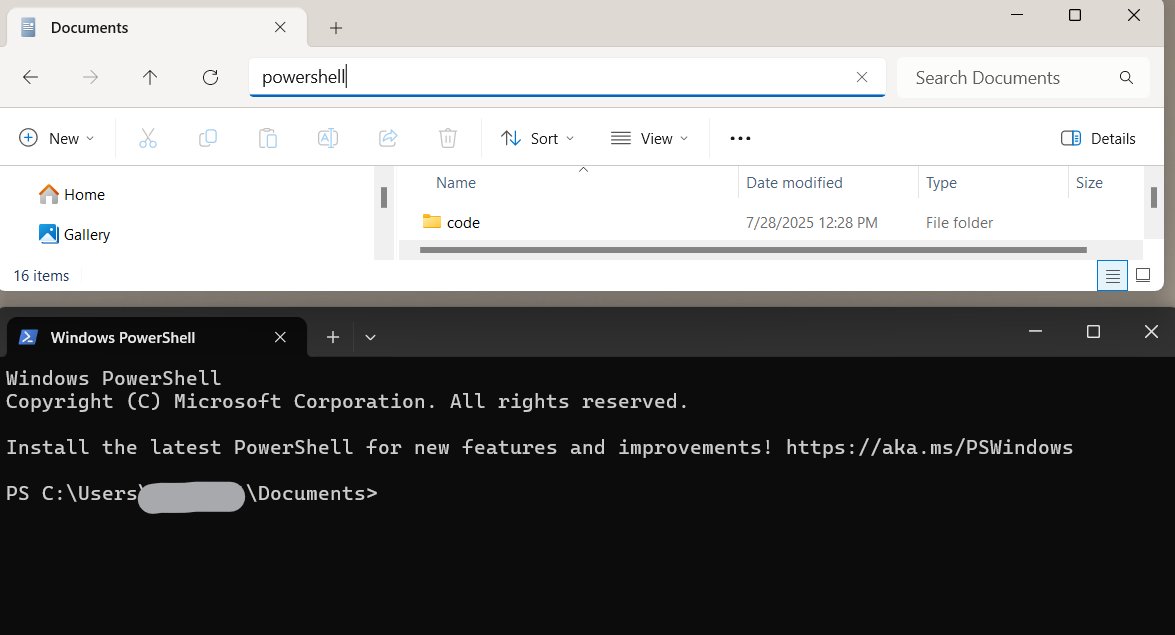
Task: Switch to large thumbnails view
Action: point(1143,275)
